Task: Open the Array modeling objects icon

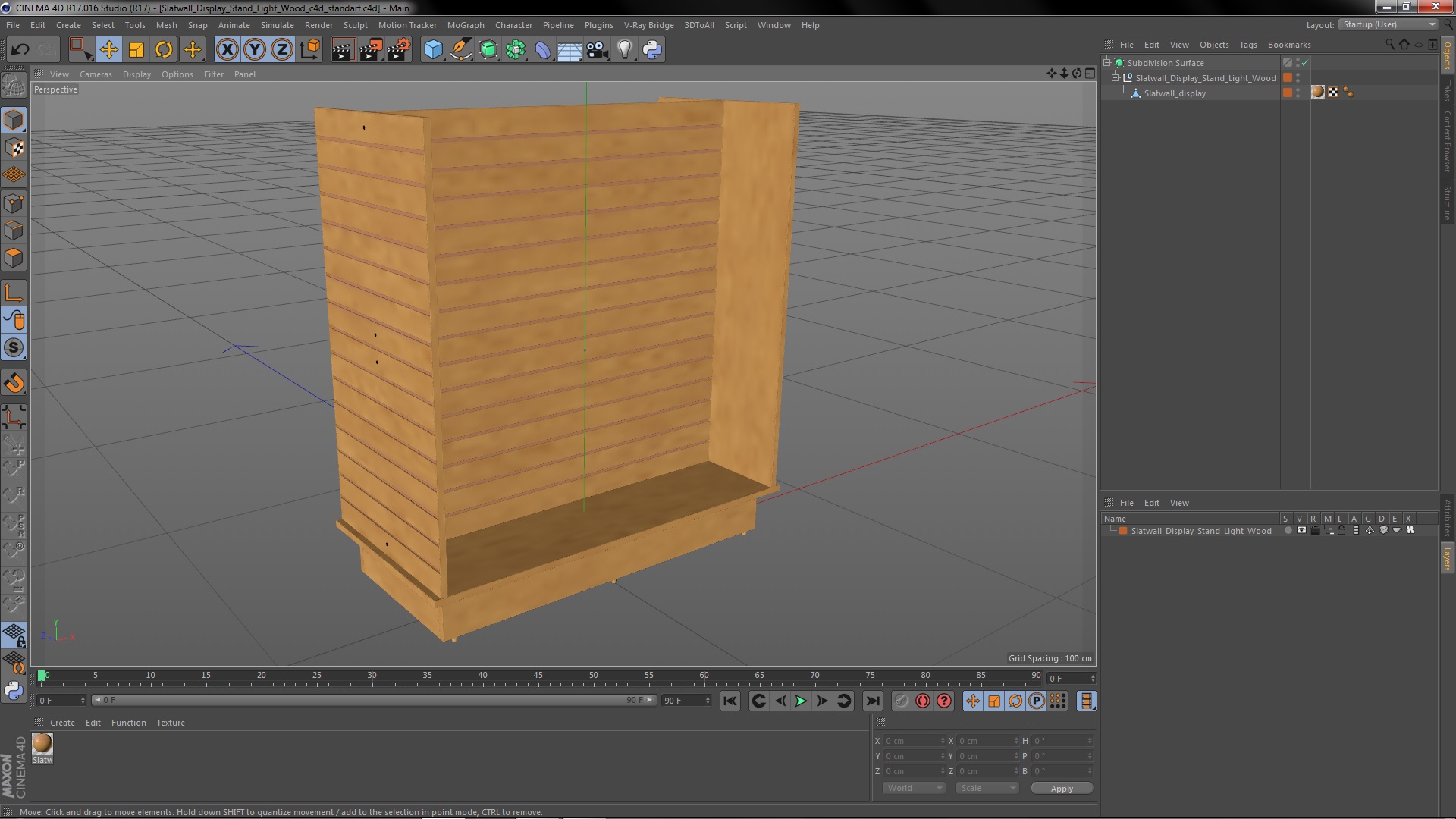Action: click(x=516, y=50)
